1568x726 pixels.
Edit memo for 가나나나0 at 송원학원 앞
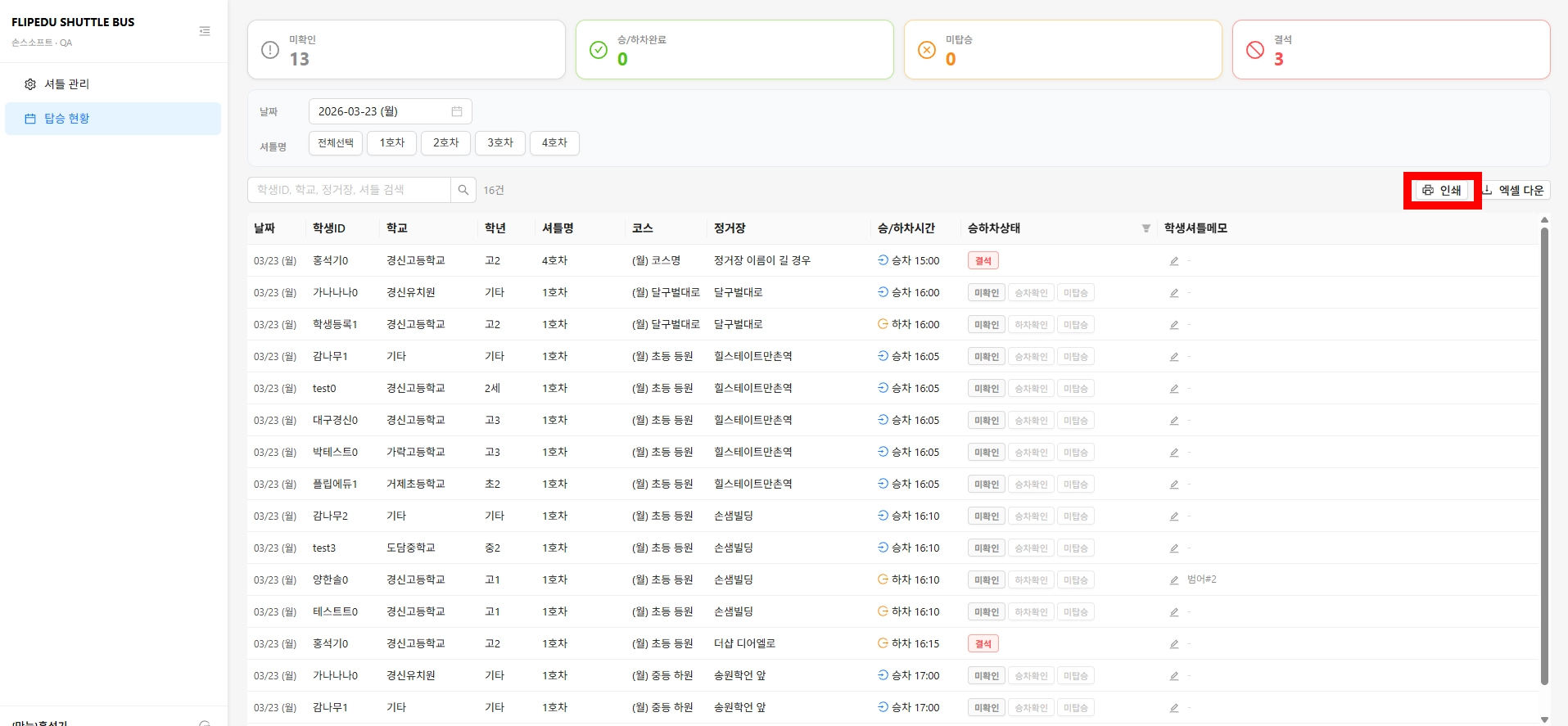point(1174,676)
